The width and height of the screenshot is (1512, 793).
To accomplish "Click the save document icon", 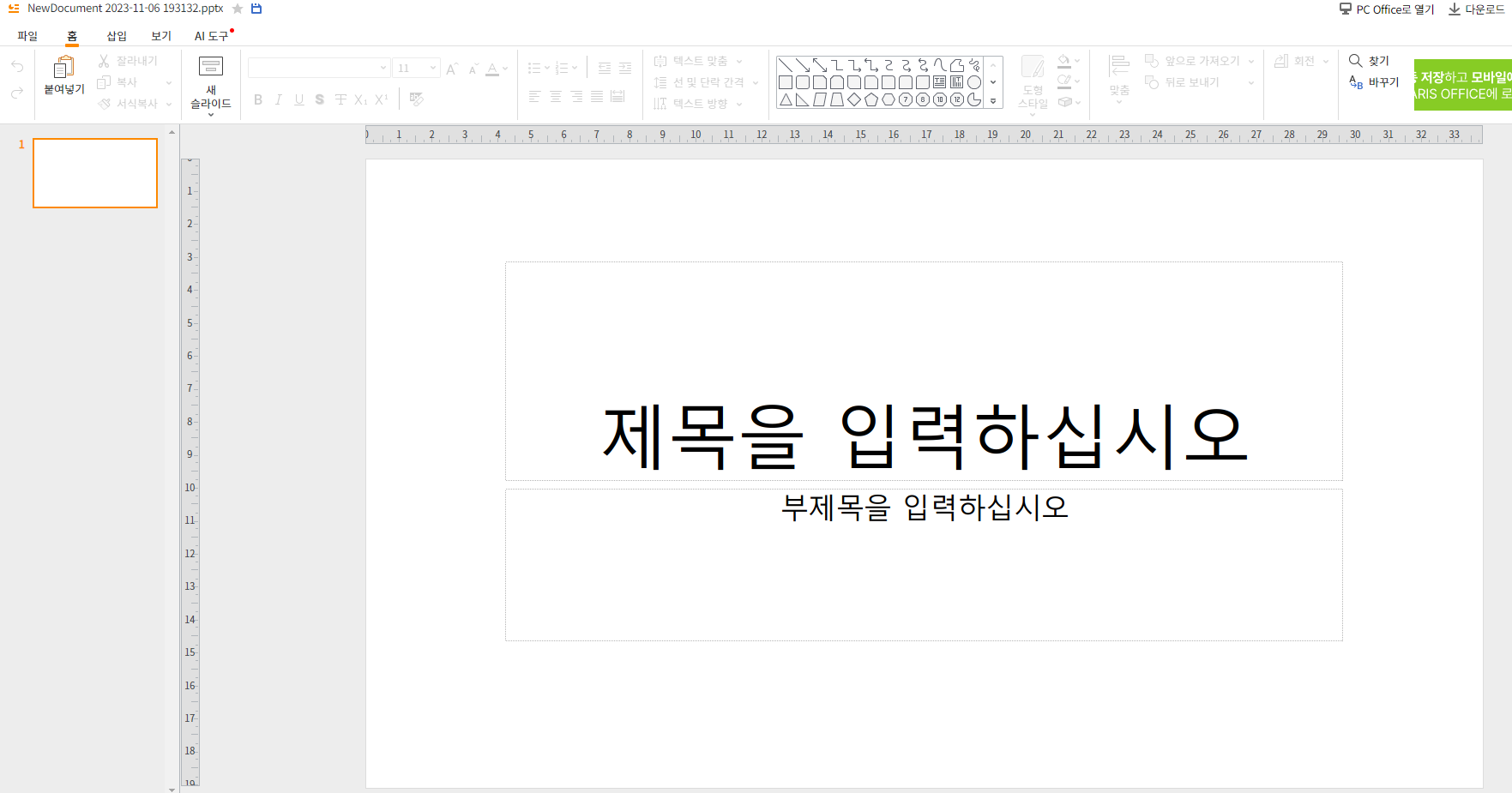I will tap(255, 9).
